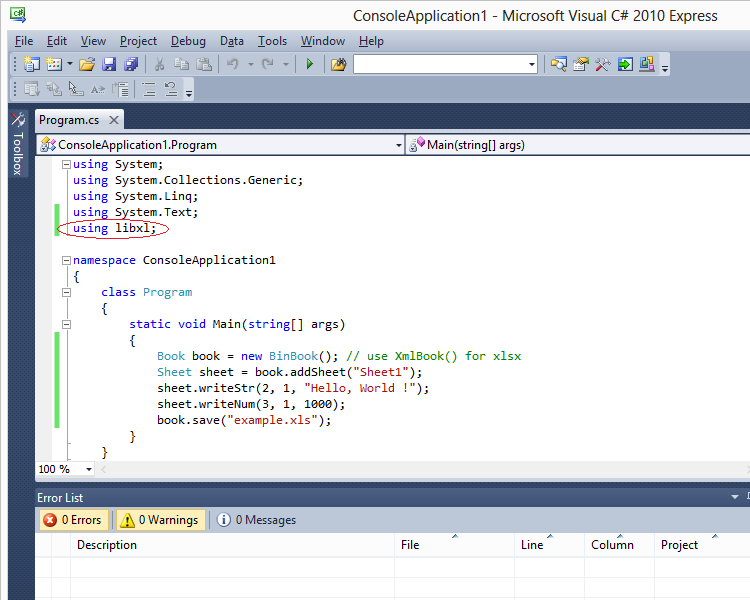The height and width of the screenshot is (600, 750).
Task: Toggle the 0 Messages filter button
Action: tap(256, 520)
